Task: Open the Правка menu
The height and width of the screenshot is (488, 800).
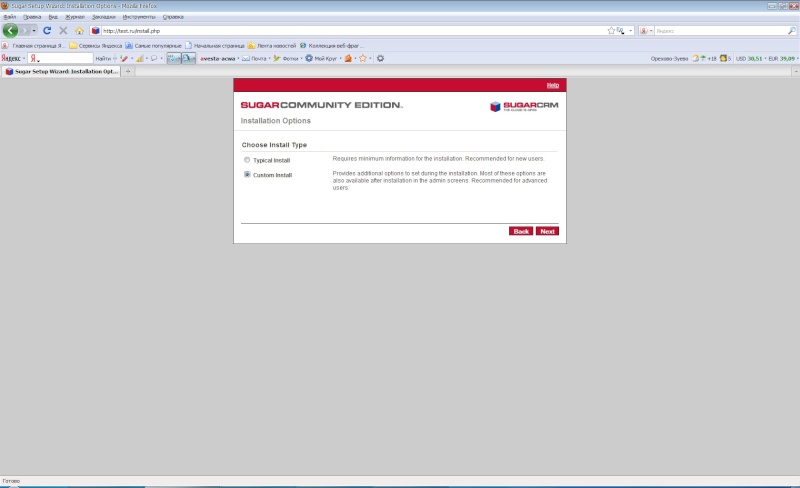Action: 32,17
